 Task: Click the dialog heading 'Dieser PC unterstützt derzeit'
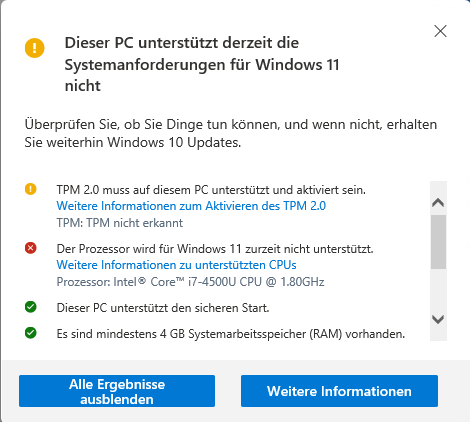pos(202,64)
